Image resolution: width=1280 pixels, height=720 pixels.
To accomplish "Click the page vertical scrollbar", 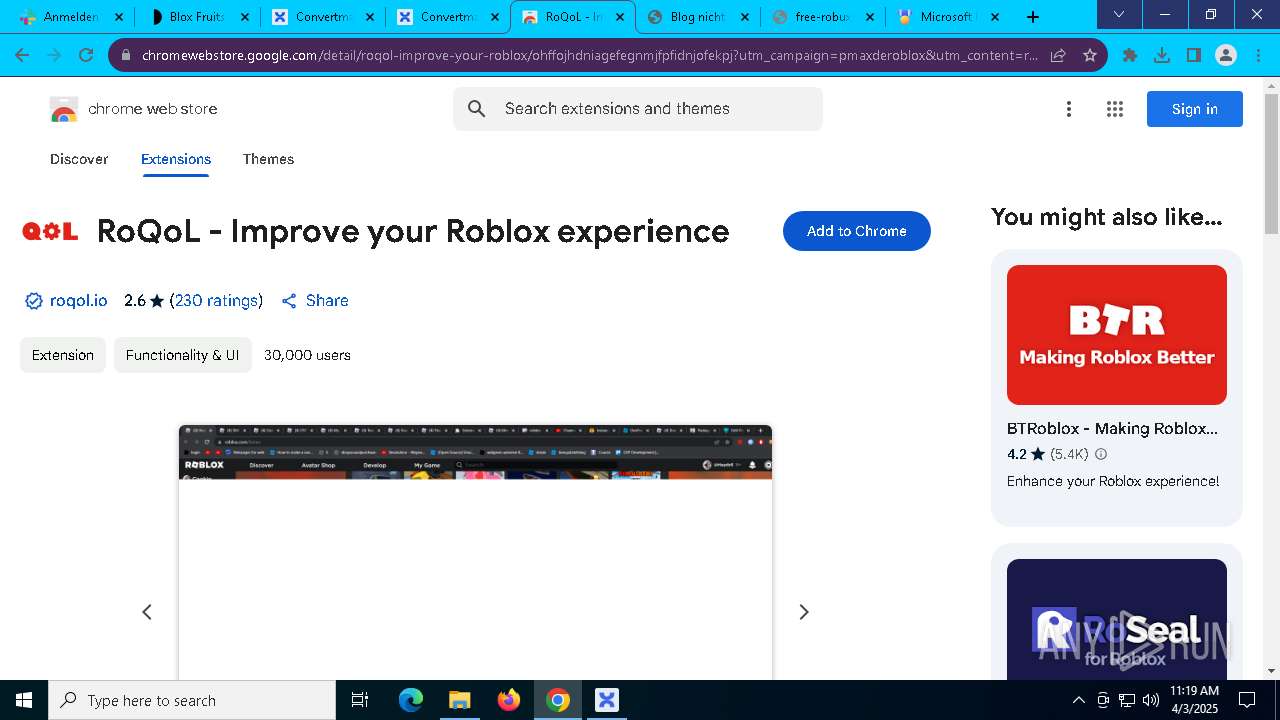I will pos(1271,165).
